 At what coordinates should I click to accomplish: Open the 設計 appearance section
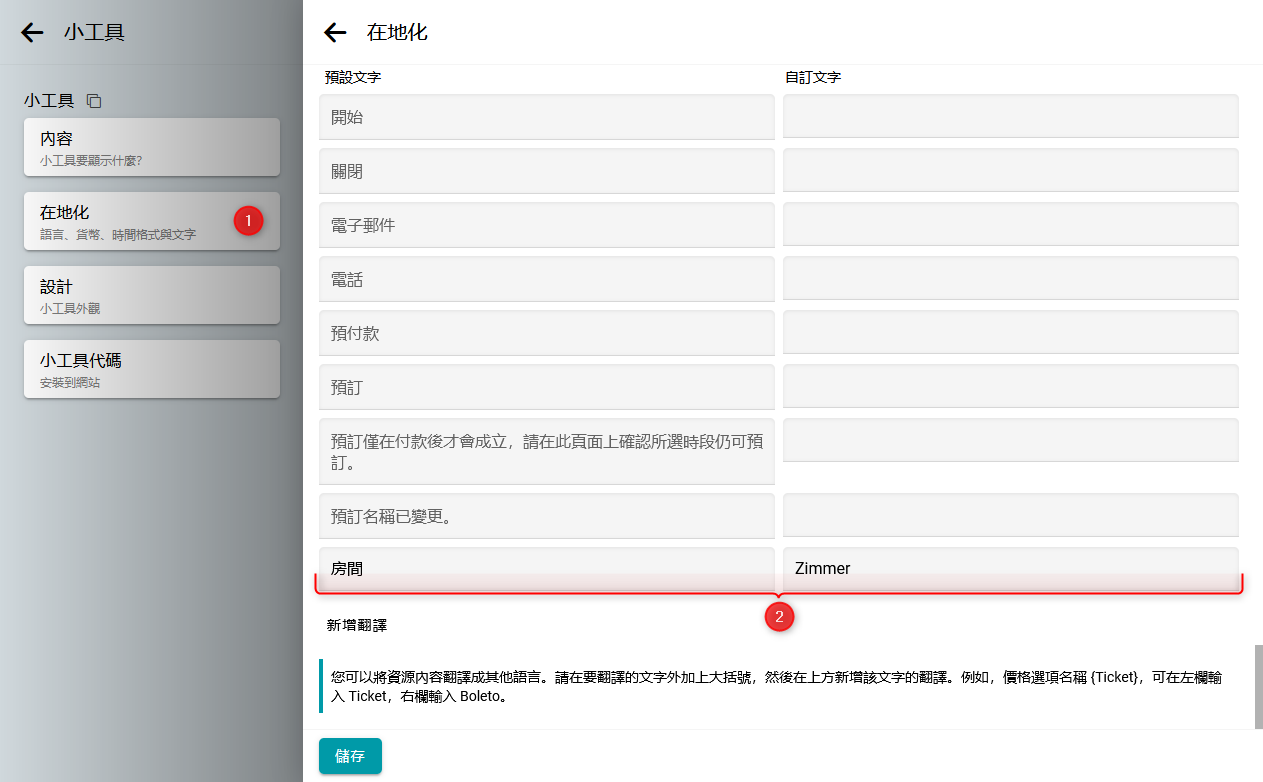151,295
